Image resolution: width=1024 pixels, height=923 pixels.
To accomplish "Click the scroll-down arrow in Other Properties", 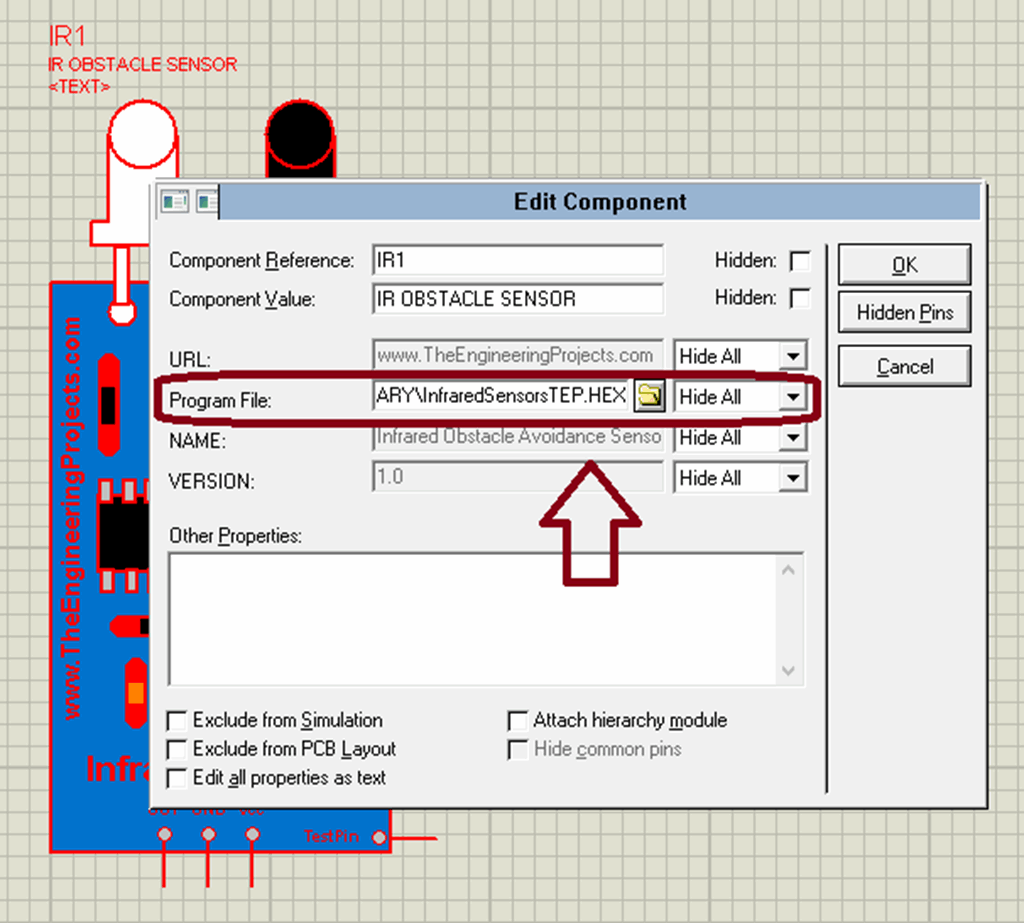I will point(789,670).
